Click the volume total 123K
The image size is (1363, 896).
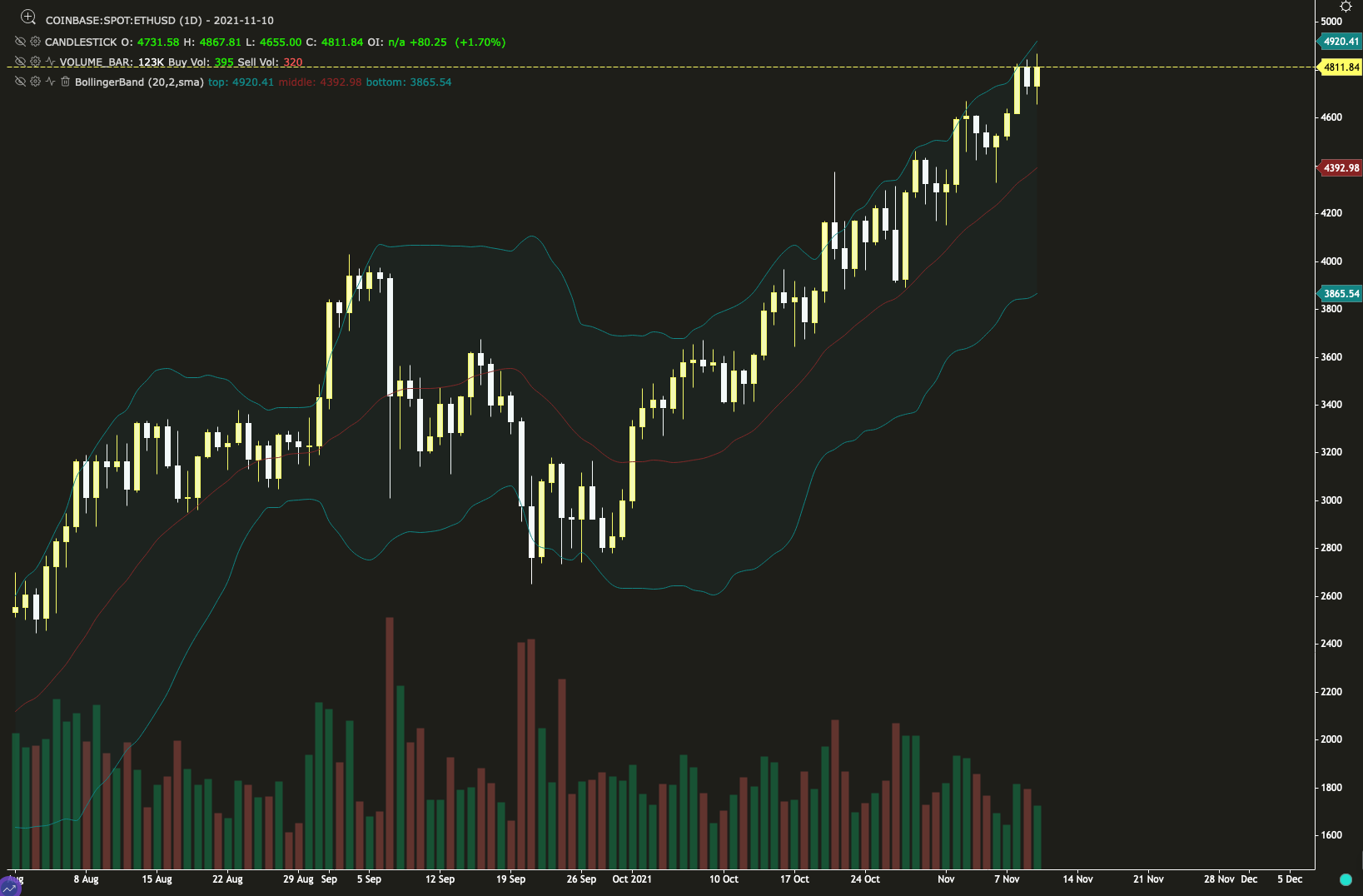coord(151,62)
